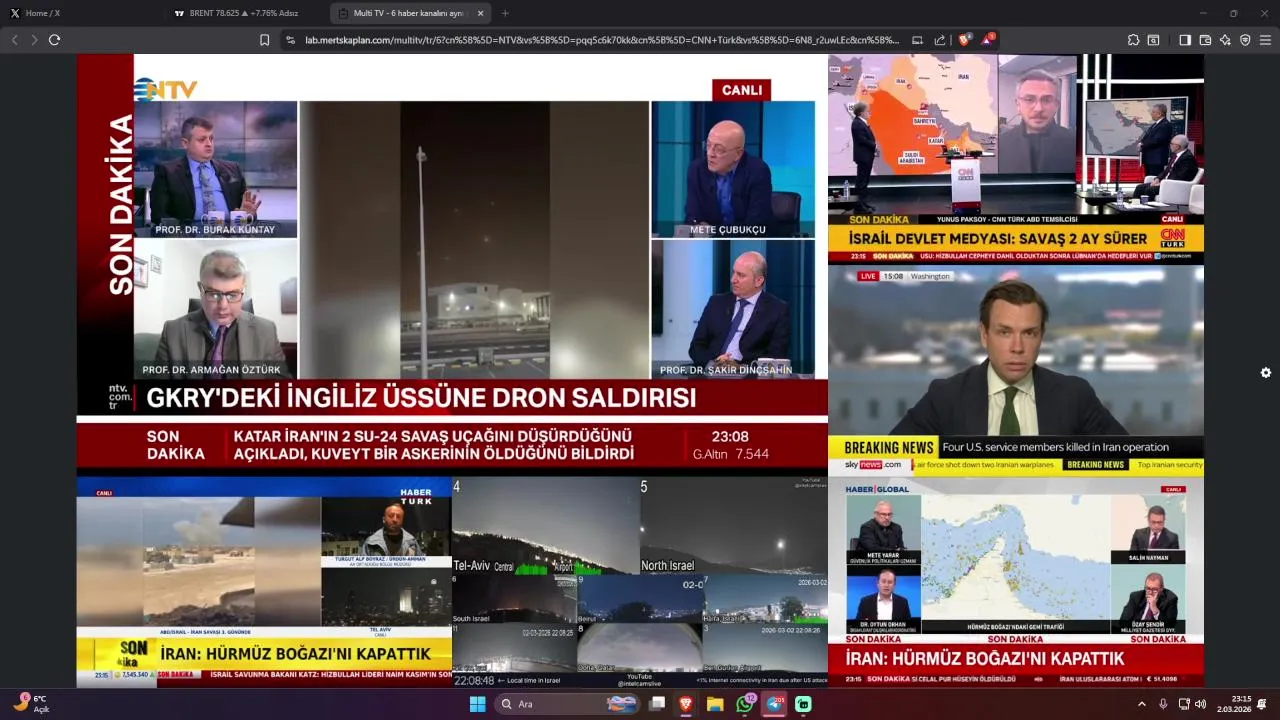Click the Habertürk stream video
The height and width of the screenshot is (720, 1280).
264,582
